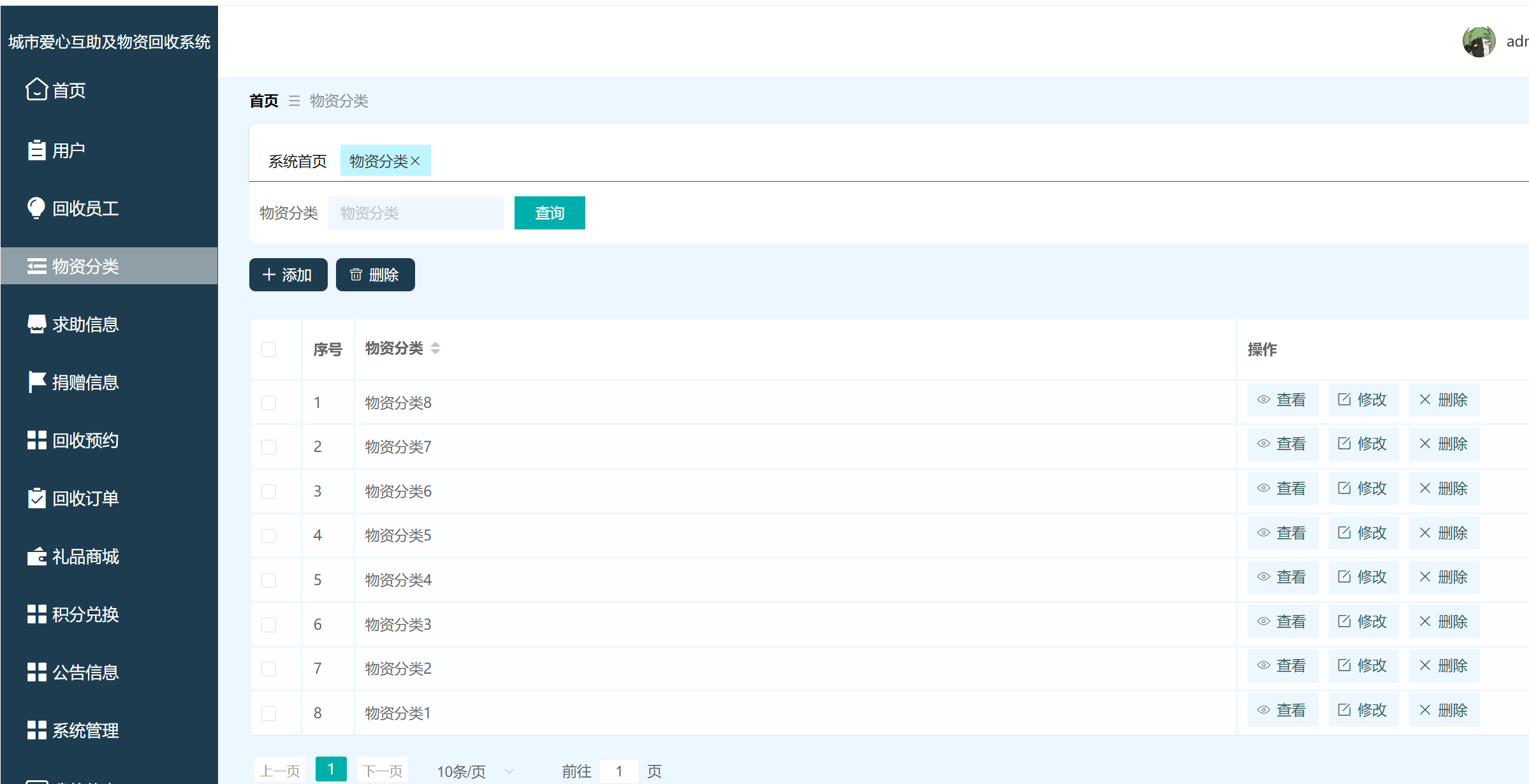Viewport: 1529px width, 784px height.
Task: Click the X 删除 icon for 物资分类1 row
Action: [x=1425, y=710]
